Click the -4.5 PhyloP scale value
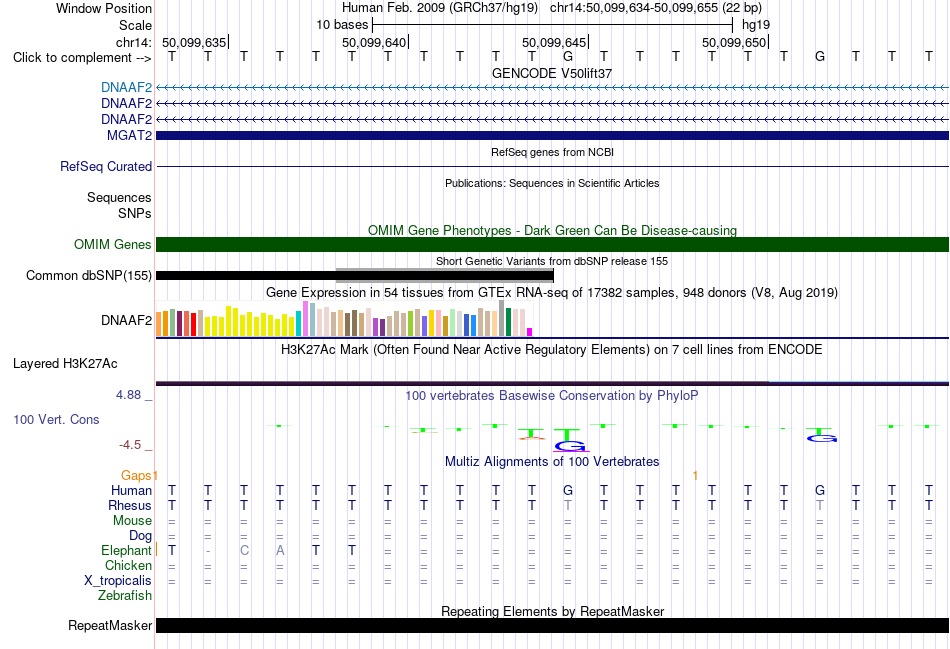 (x=130, y=445)
